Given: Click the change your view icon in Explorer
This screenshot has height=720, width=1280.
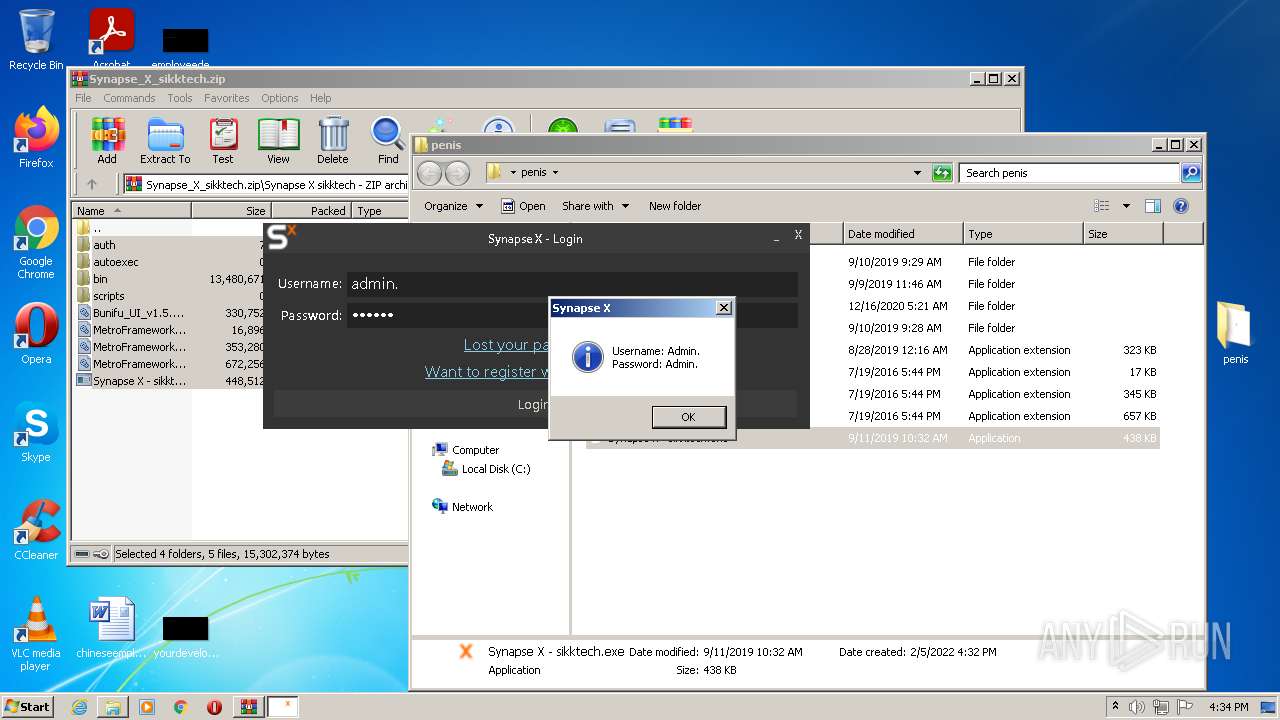Looking at the screenshot, I should coord(1102,206).
